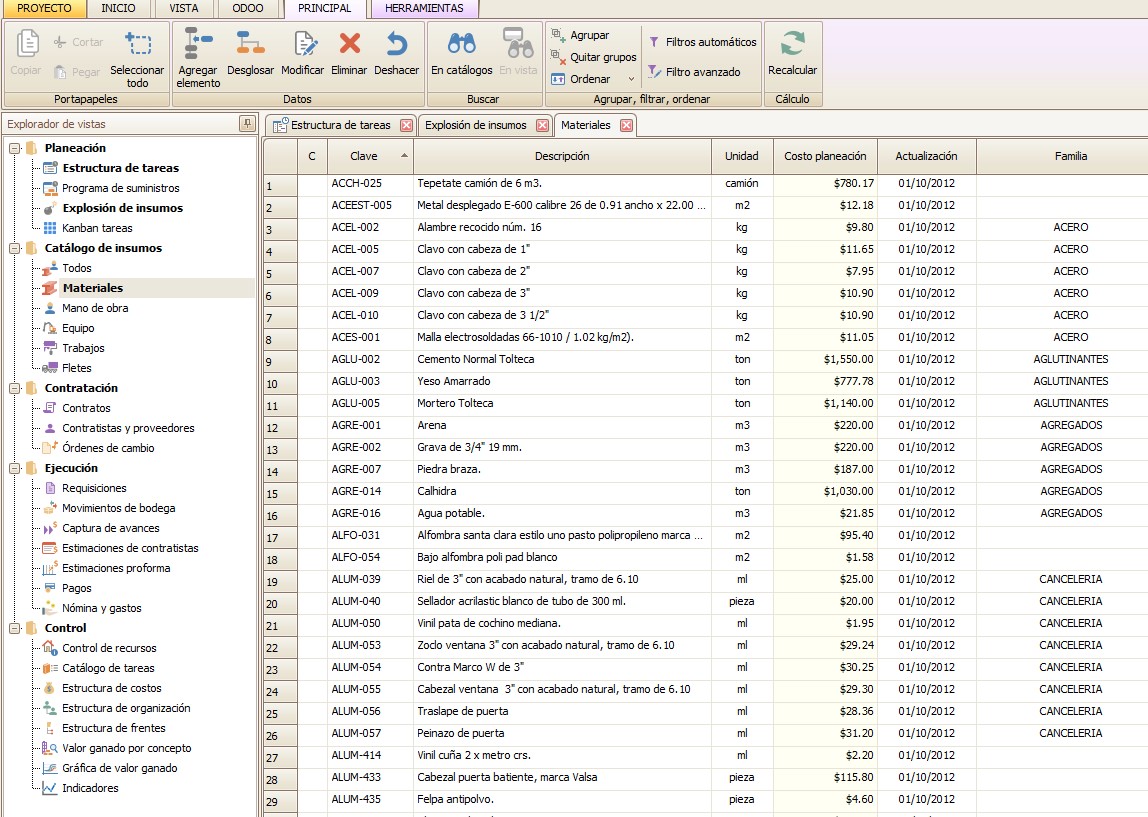Select Mano de obra catalog

(x=95, y=308)
